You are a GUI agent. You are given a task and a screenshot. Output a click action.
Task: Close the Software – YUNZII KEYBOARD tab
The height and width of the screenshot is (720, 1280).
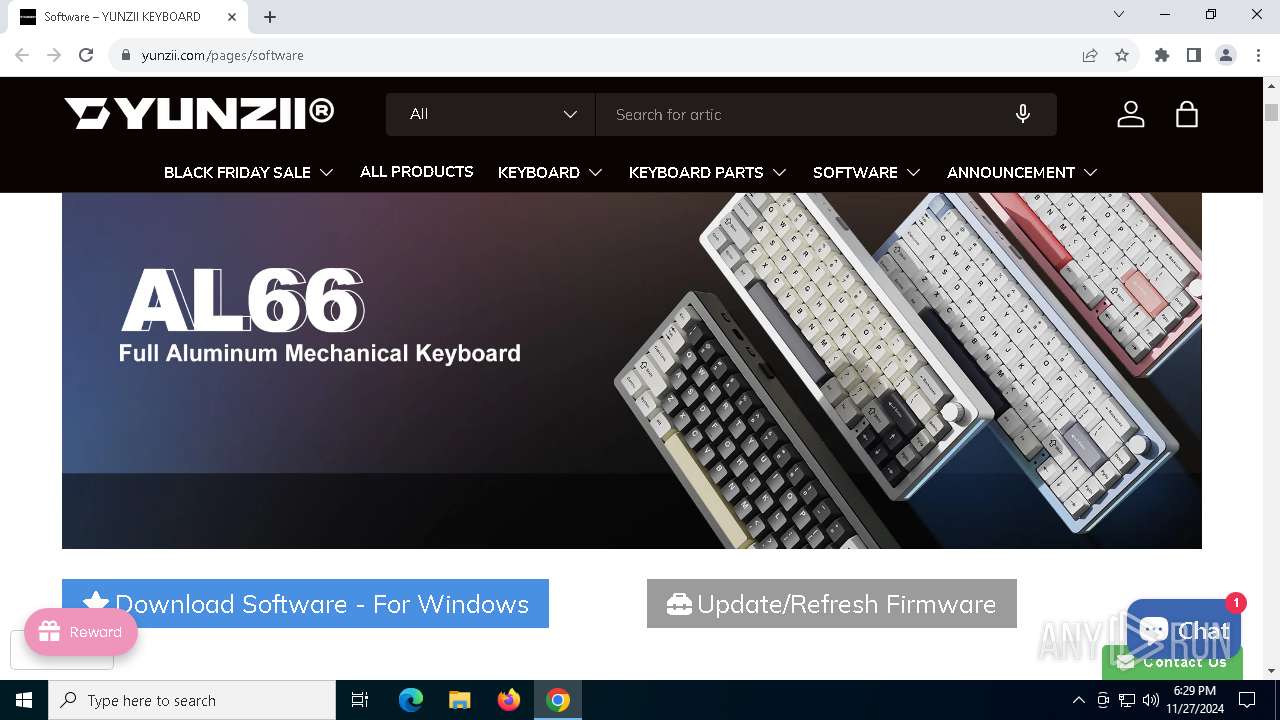point(232,17)
